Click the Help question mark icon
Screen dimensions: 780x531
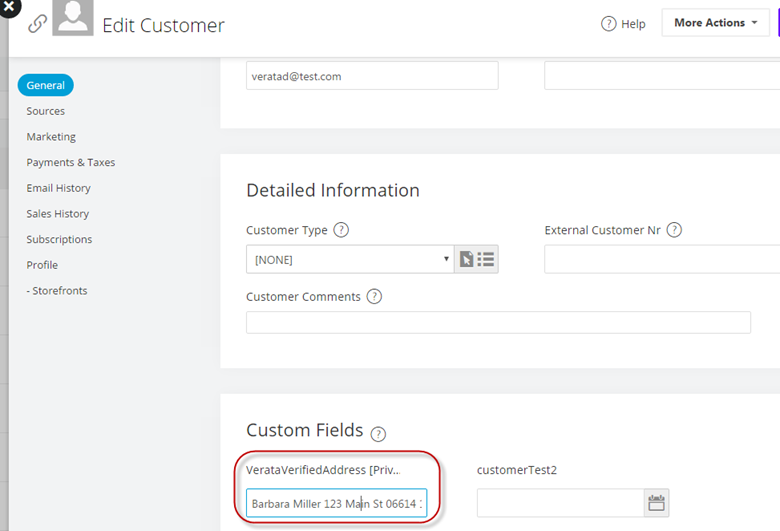[608, 23]
